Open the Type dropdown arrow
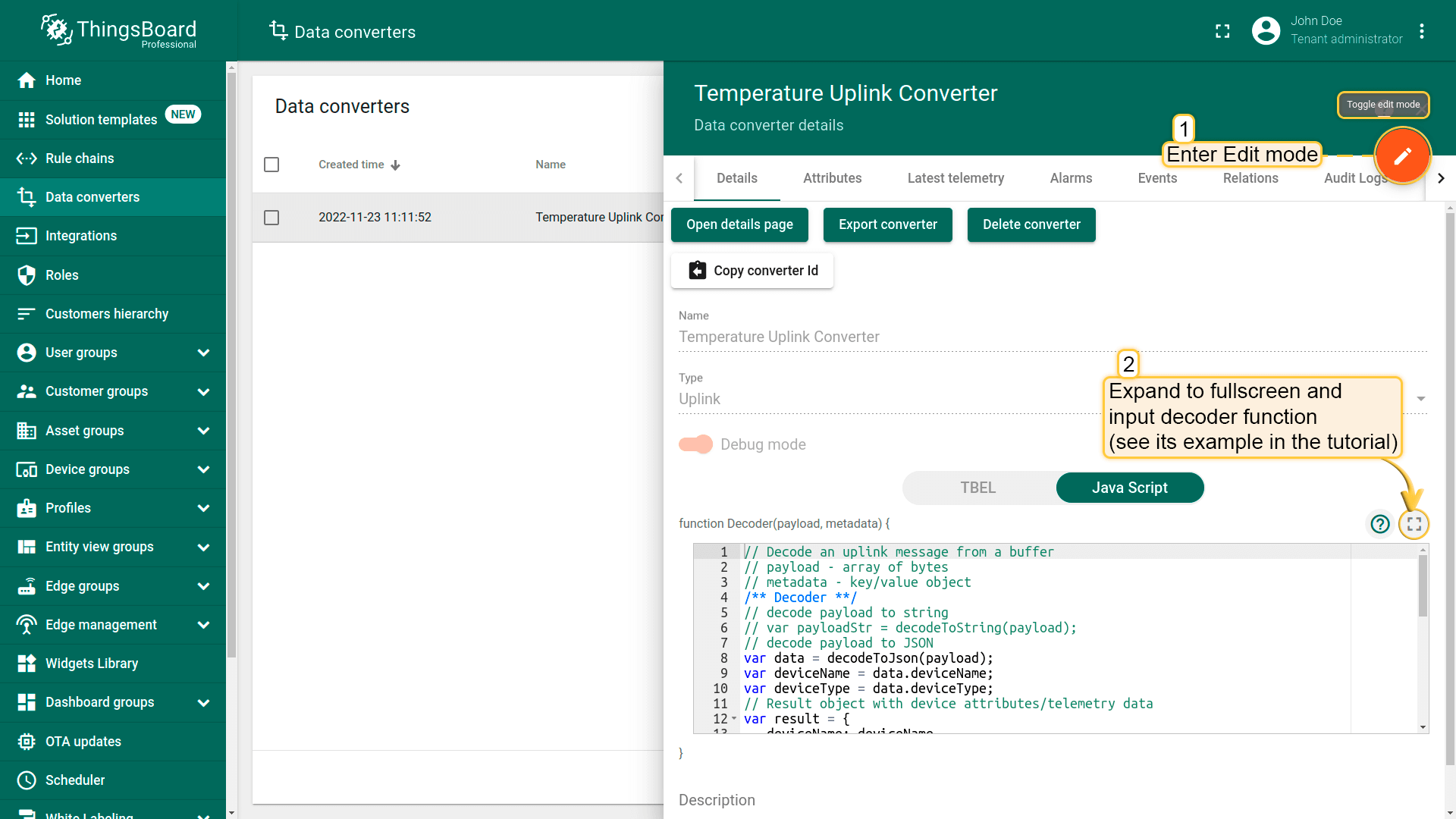 (1420, 399)
